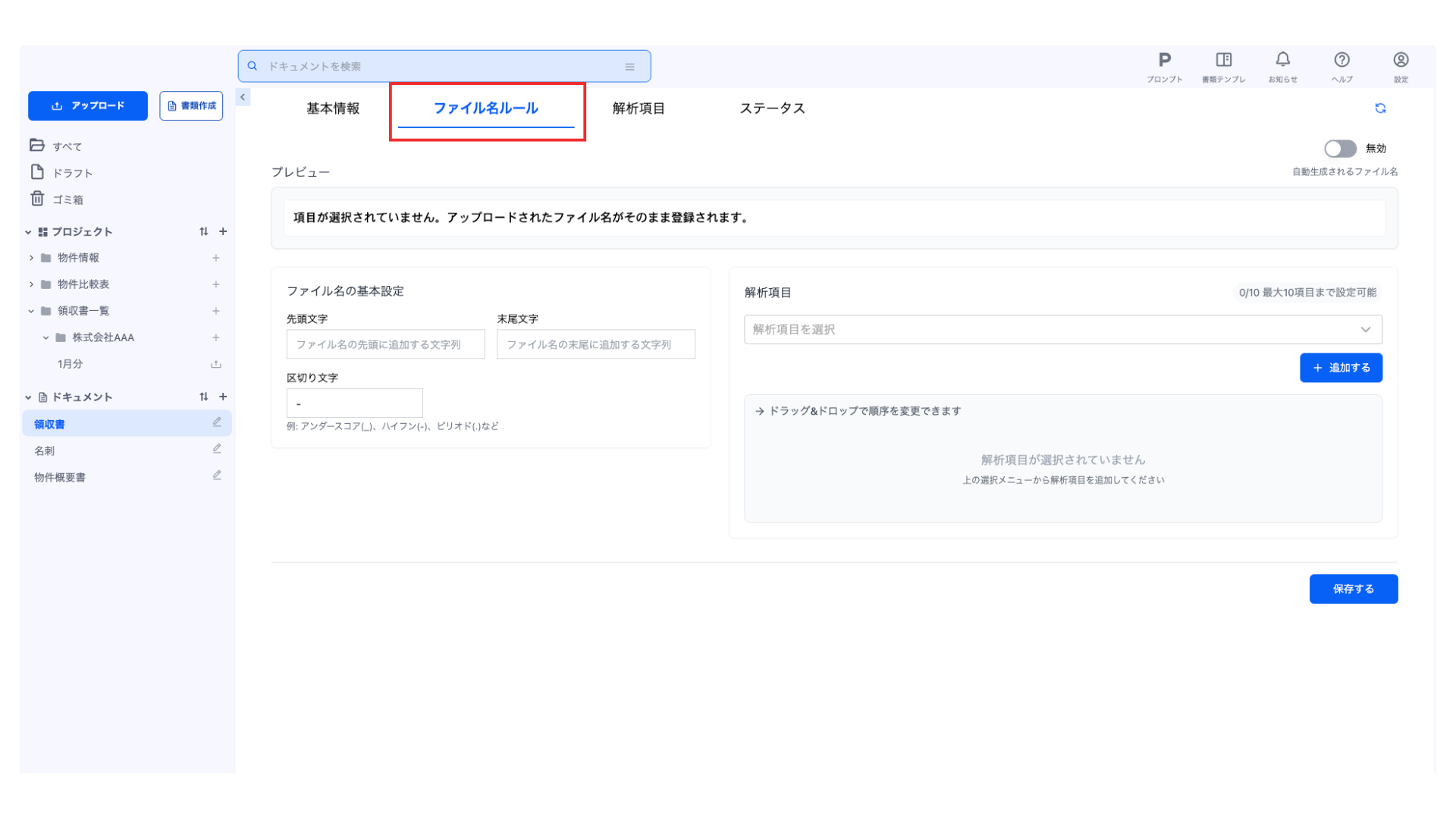The width and height of the screenshot is (1456, 819).
Task: Click the アップロード button
Action: point(88,106)
